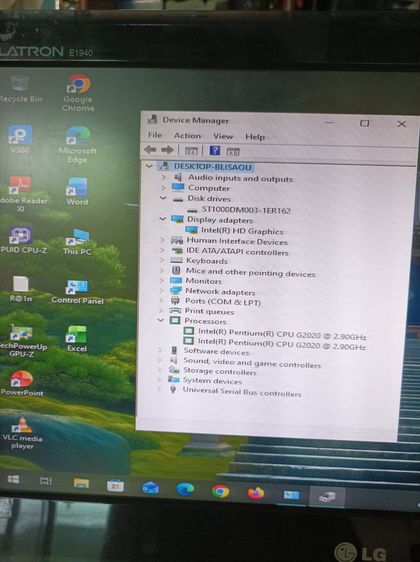This screenshot has width=420, height=562.
Task: Open Task View from the taskbar
Action: [46, 481]
